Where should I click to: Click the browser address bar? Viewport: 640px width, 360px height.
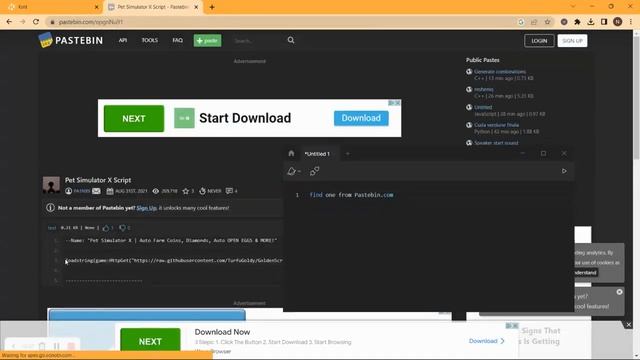(282, 22)
